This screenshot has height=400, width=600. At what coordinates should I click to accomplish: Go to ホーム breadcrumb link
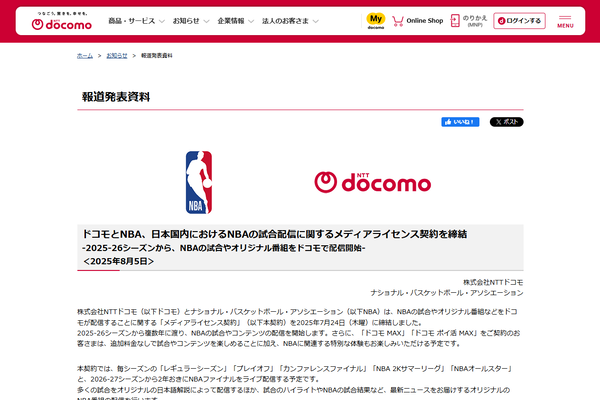[85, 56]
